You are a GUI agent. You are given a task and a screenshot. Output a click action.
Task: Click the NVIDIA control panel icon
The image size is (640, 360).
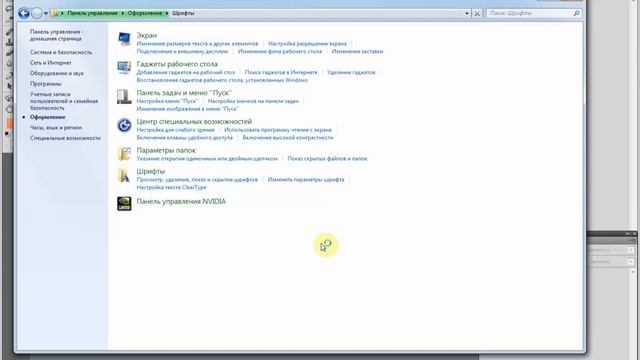[x=124, y=203]
